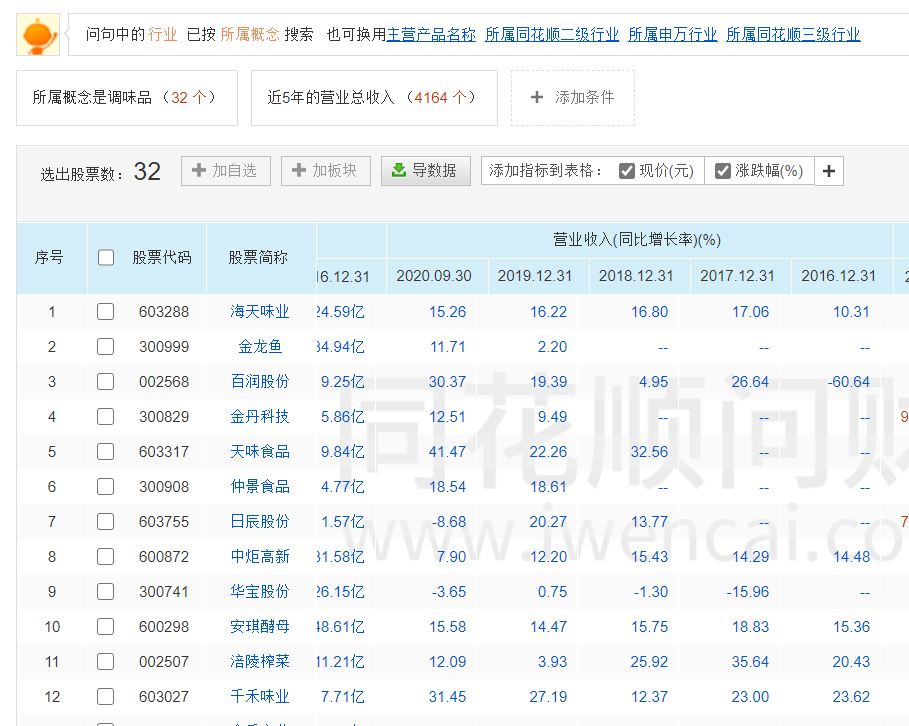Open 所属申万行业 link
Image resolution: width=909 pixels, height=726 pixels.
(672, 34)
